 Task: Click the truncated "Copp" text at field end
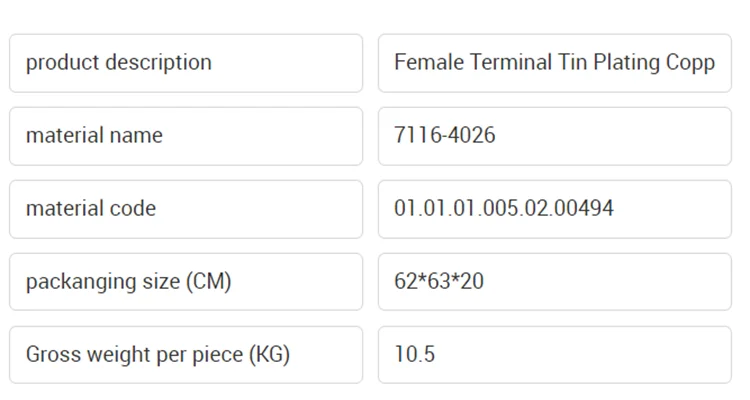[x=691, y=63]
